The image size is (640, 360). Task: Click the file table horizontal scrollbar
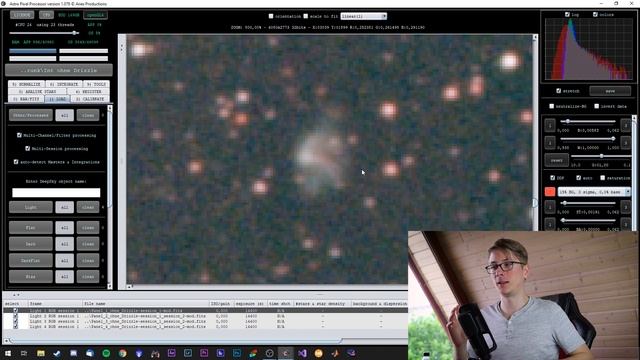176,340
